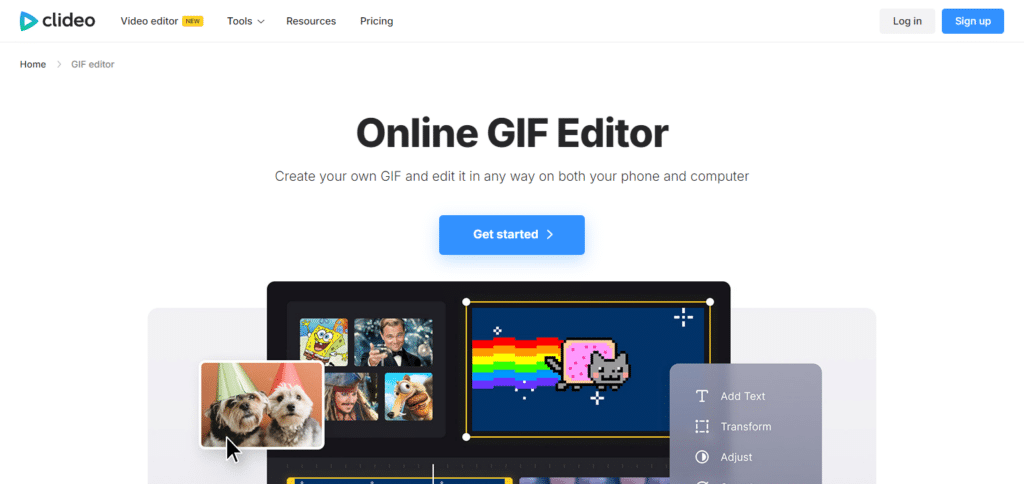Click the Transform label

746,427
